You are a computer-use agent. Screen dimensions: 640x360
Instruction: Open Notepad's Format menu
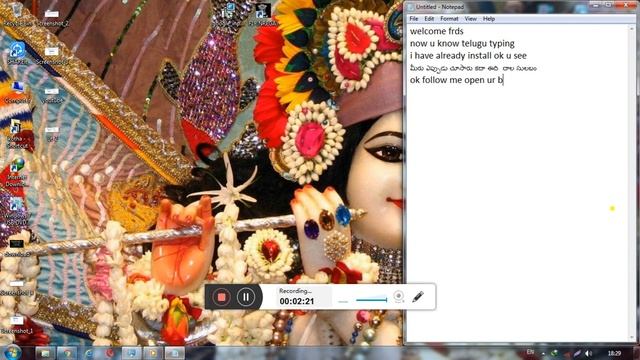(449, 19)
